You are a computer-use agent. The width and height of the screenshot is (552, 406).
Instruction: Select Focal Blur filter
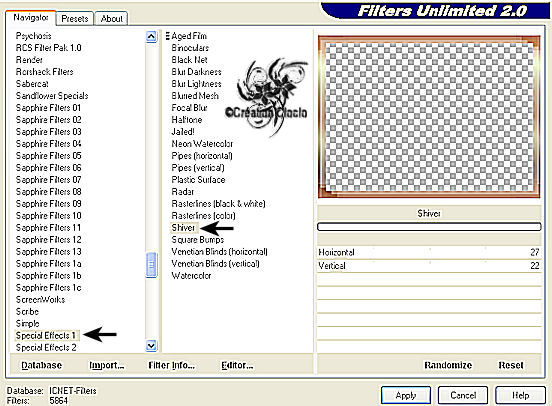point(189,108)
